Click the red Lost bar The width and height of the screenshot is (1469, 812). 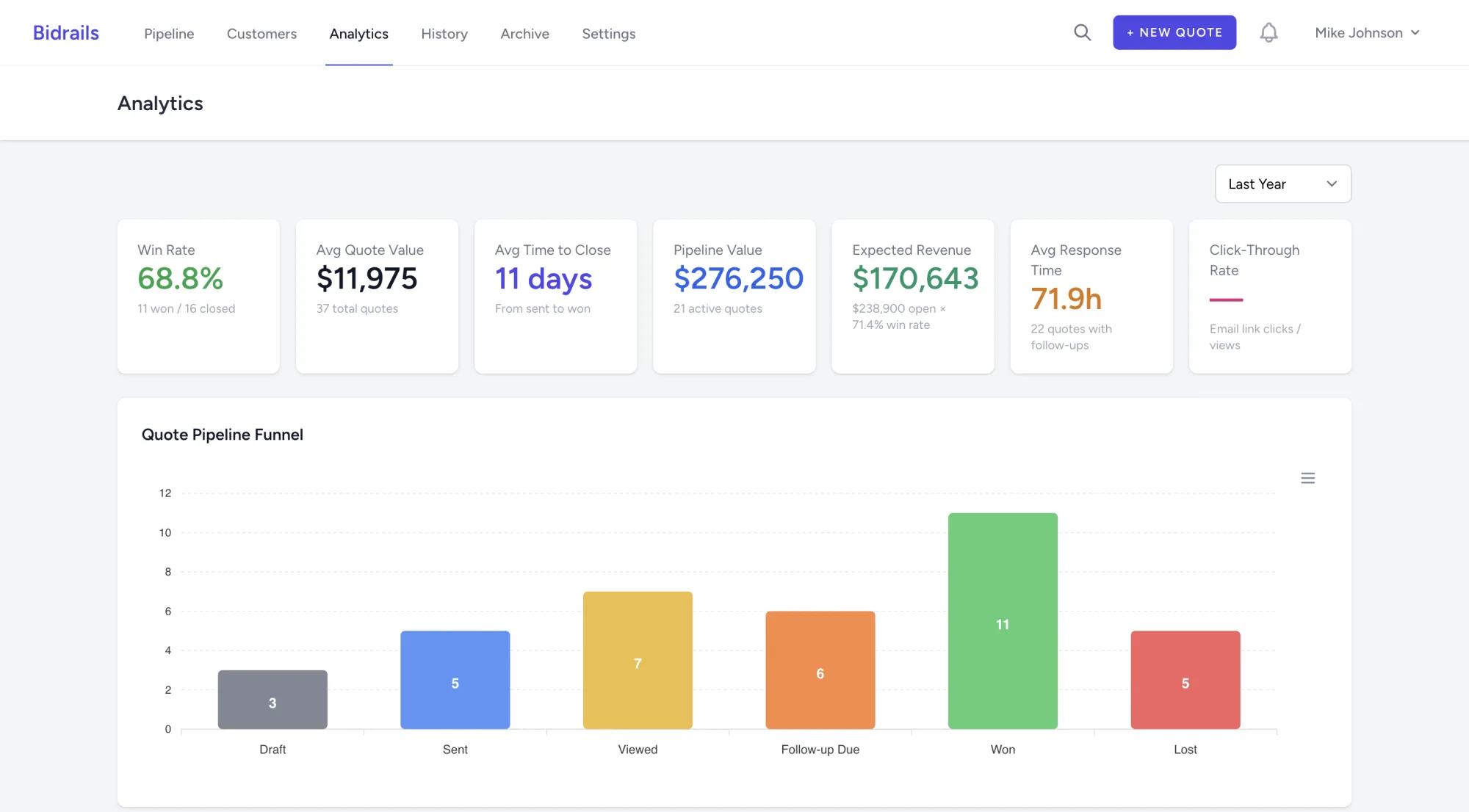[x=1185, y=680]
